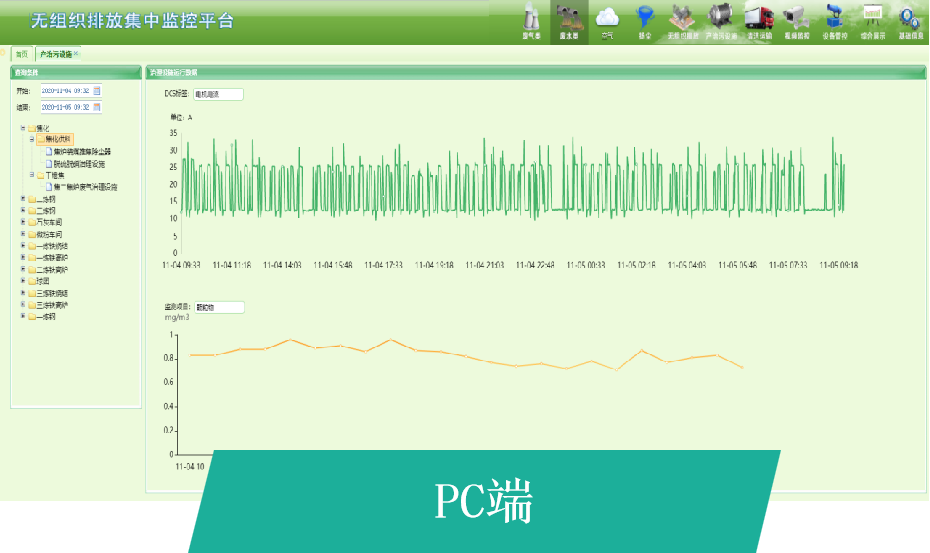
Task: Click the start time input field
Action: (65, 91)
